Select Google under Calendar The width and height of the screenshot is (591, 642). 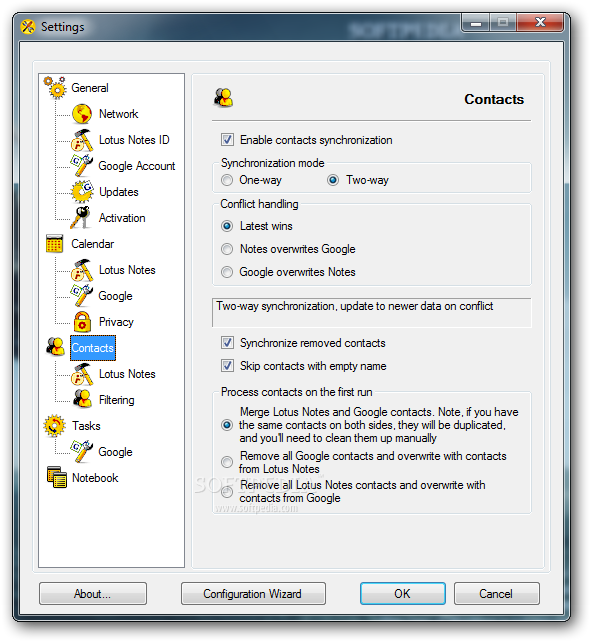pos(115,296)
